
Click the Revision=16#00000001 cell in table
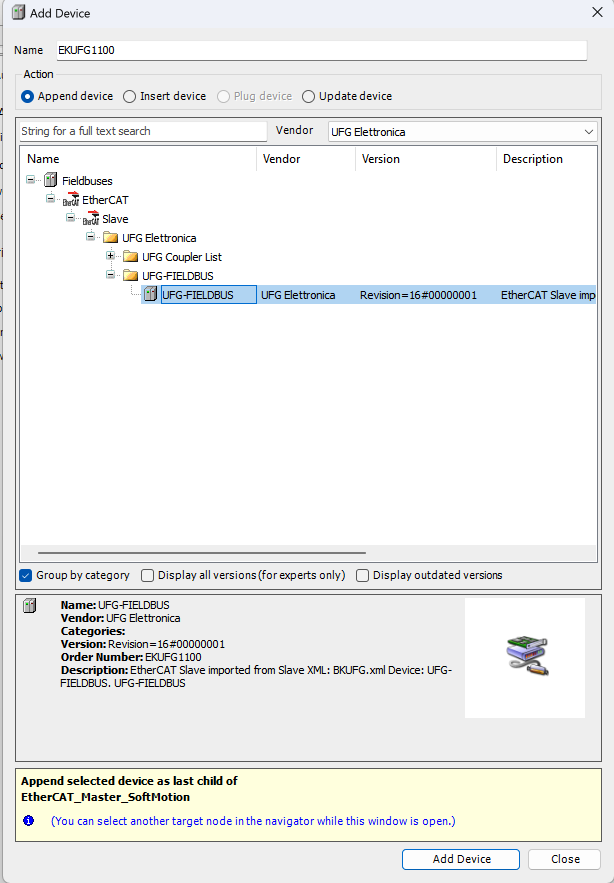[419, 295]
